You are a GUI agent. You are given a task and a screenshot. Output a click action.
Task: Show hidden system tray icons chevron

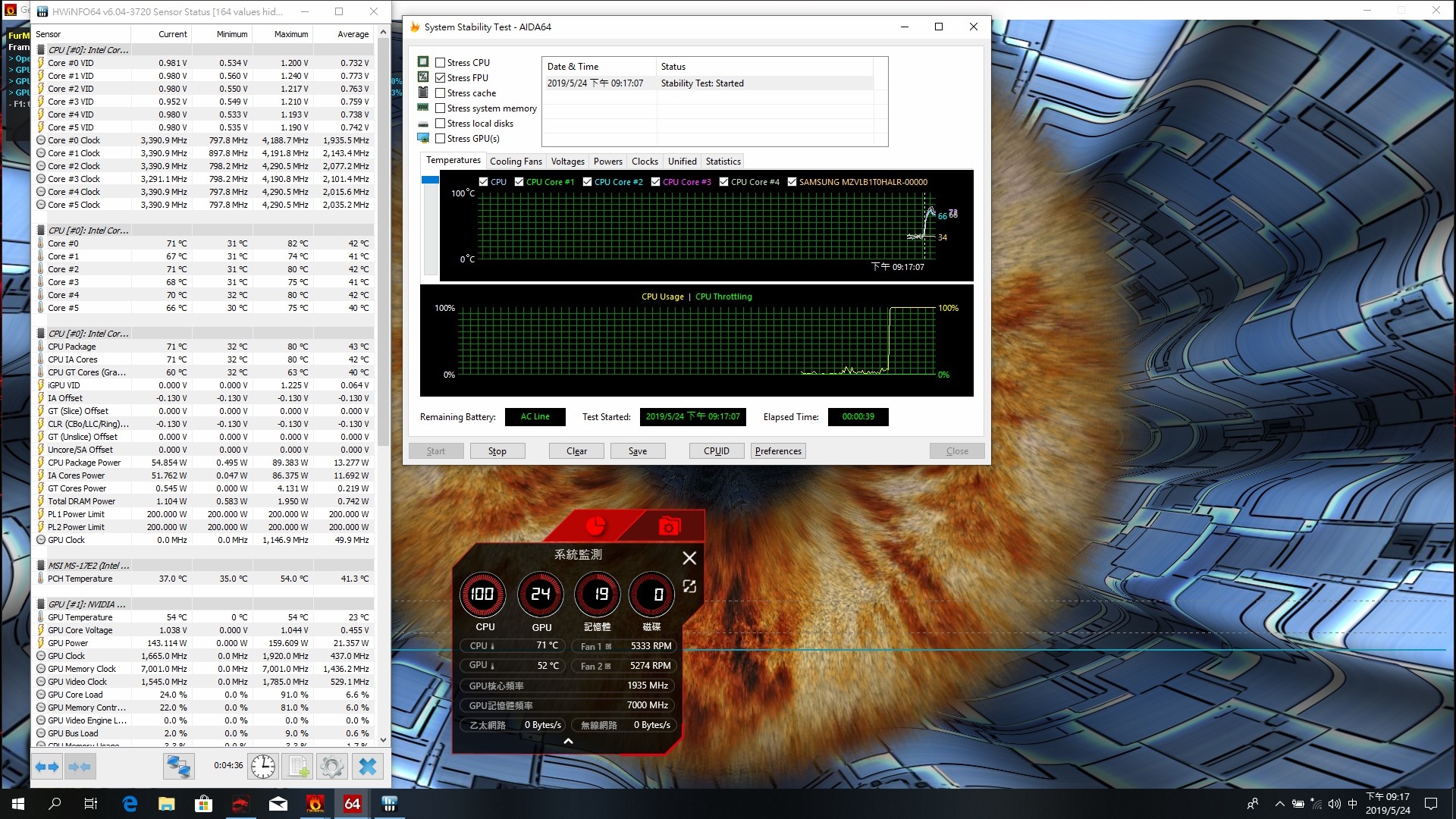(x=1280, y=804)
